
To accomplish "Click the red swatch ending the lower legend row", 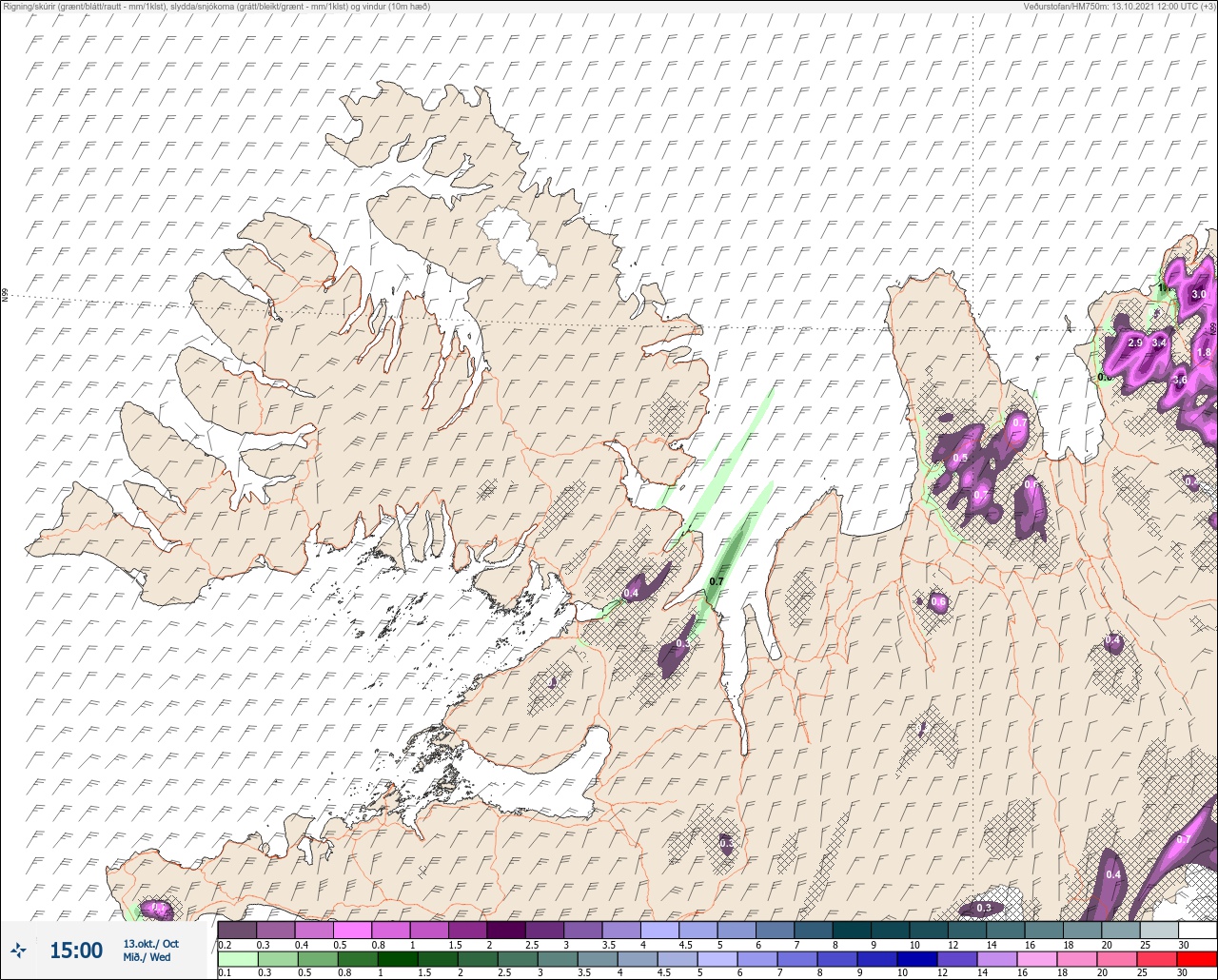I will click(x=1197, y=959).
